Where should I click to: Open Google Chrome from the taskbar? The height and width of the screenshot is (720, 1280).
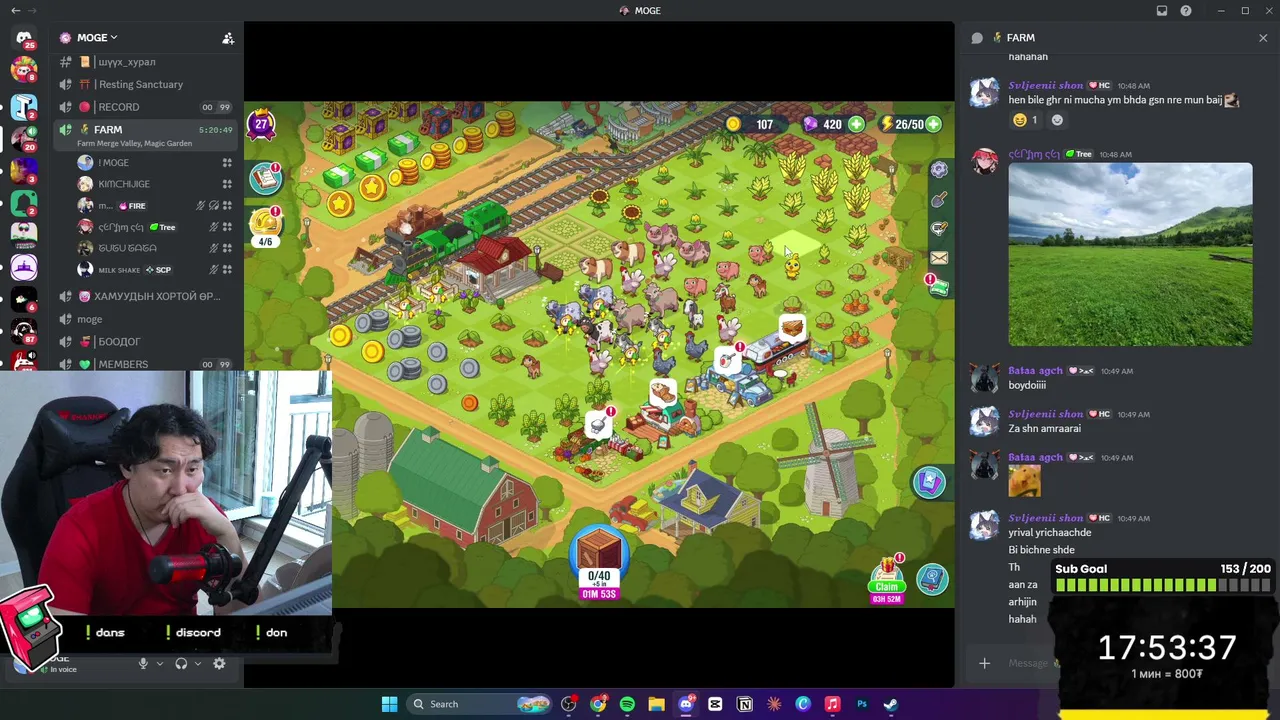click(598, 704)
